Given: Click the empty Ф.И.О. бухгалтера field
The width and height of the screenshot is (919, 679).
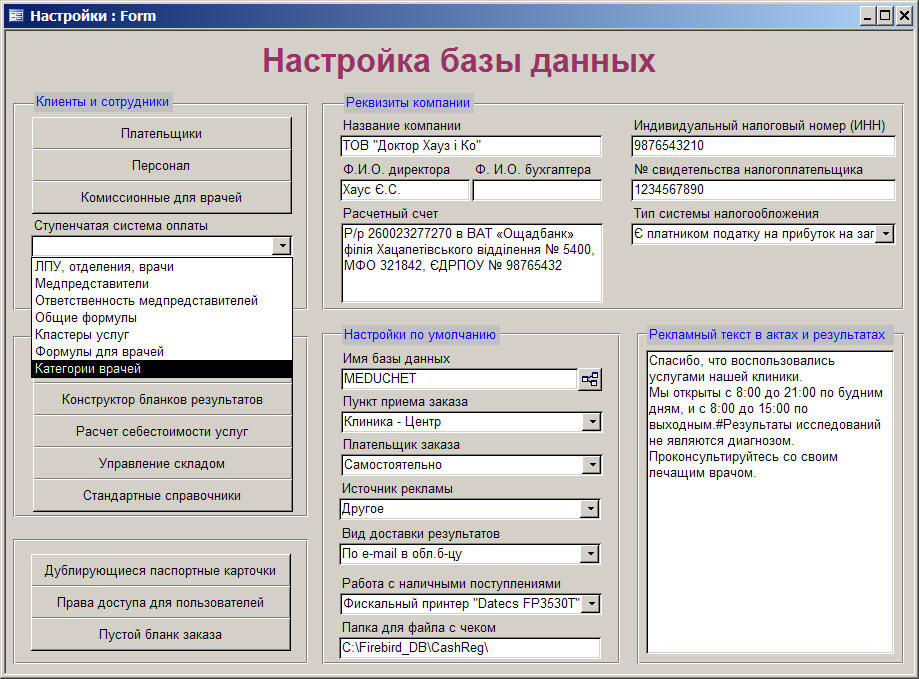Looking at the screenshot, I should pos(537,190).
